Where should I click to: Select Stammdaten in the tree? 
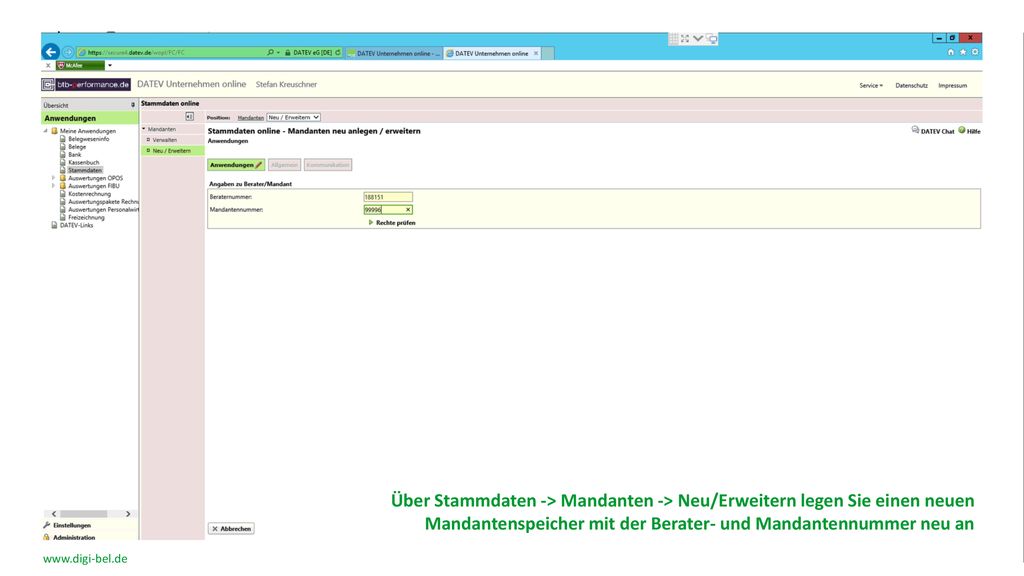[x=85, y=170]
